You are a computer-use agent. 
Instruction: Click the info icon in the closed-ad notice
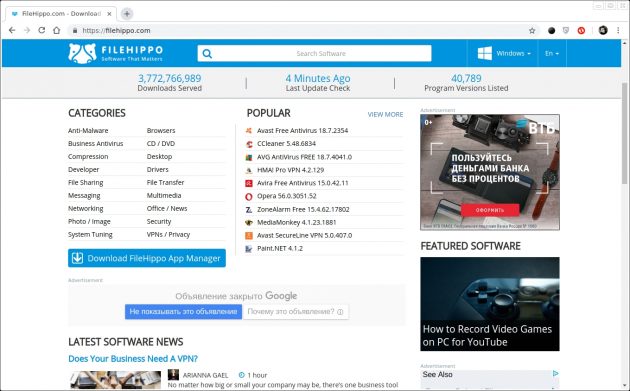point(340,312)
